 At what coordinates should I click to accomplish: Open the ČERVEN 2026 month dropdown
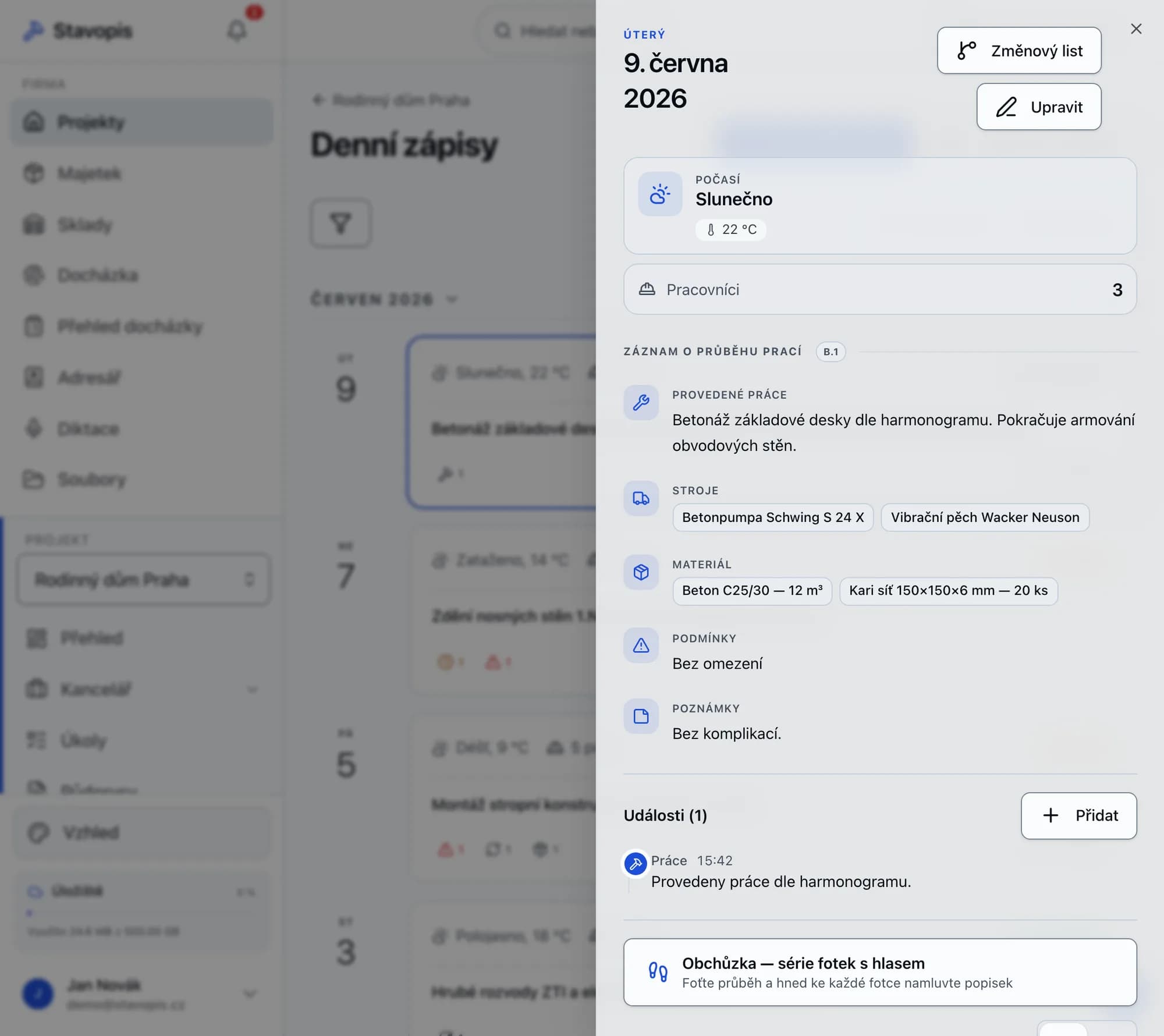385,300
